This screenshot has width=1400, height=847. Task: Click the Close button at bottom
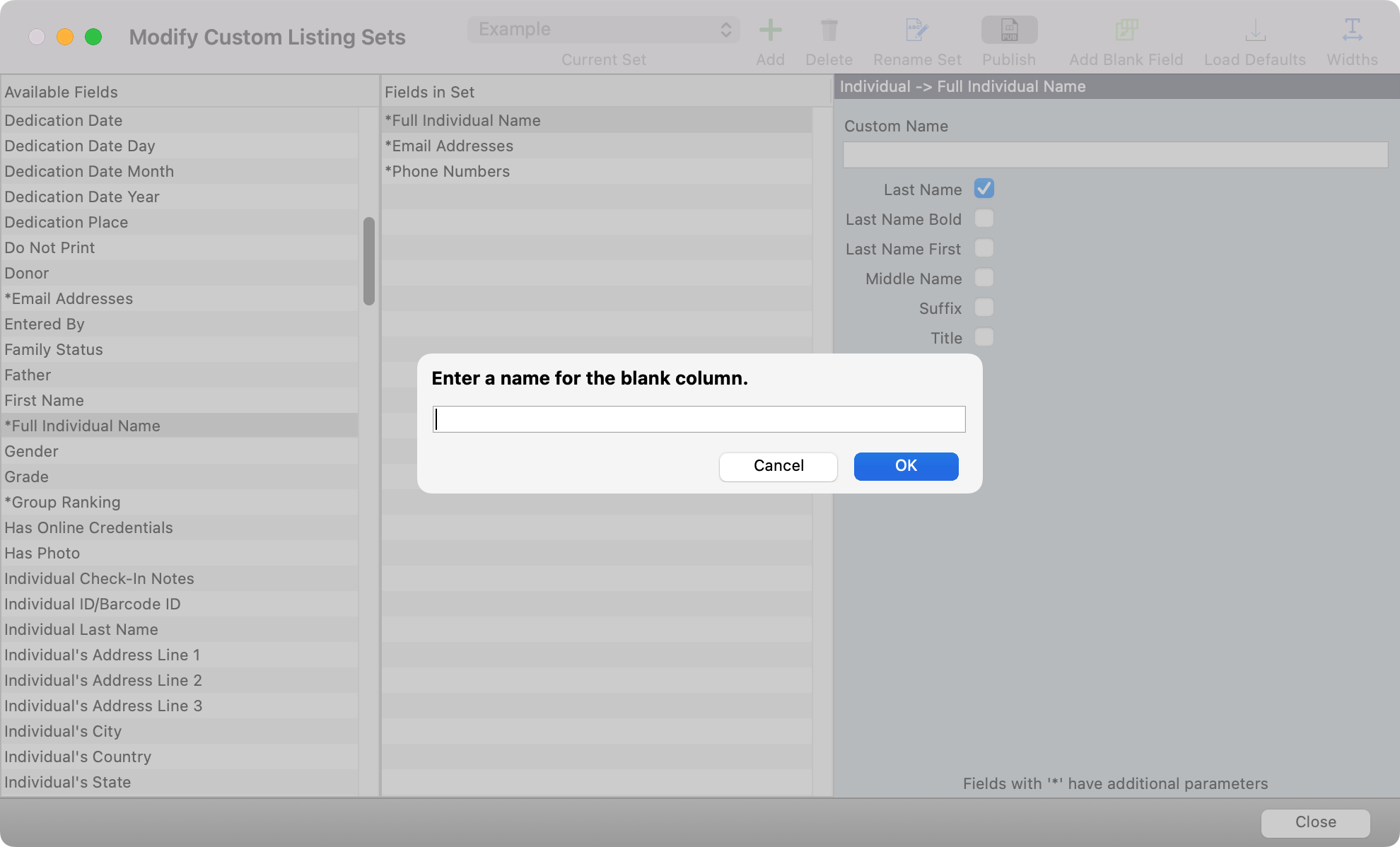1315,822
